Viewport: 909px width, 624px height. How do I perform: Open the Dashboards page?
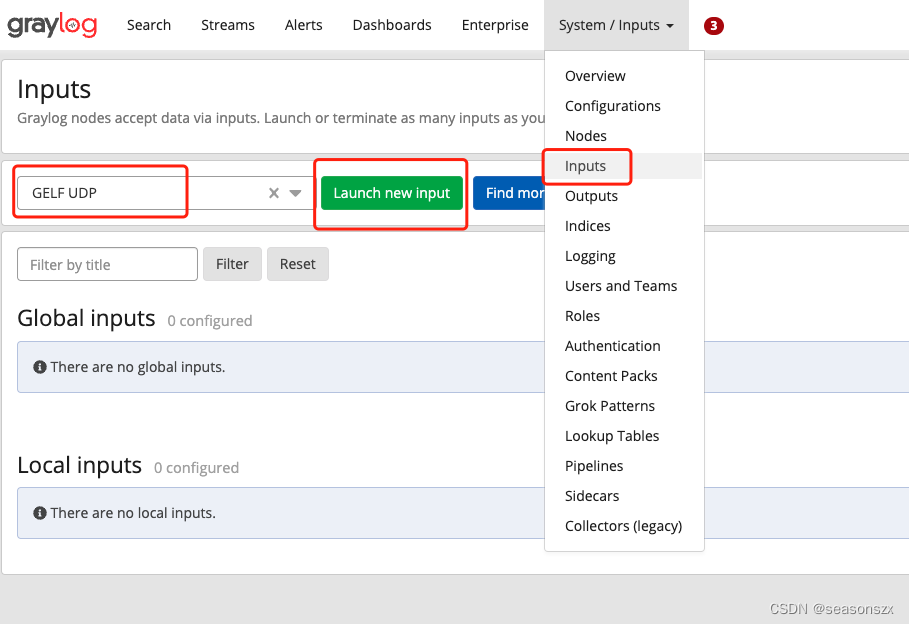click(392, 25)
